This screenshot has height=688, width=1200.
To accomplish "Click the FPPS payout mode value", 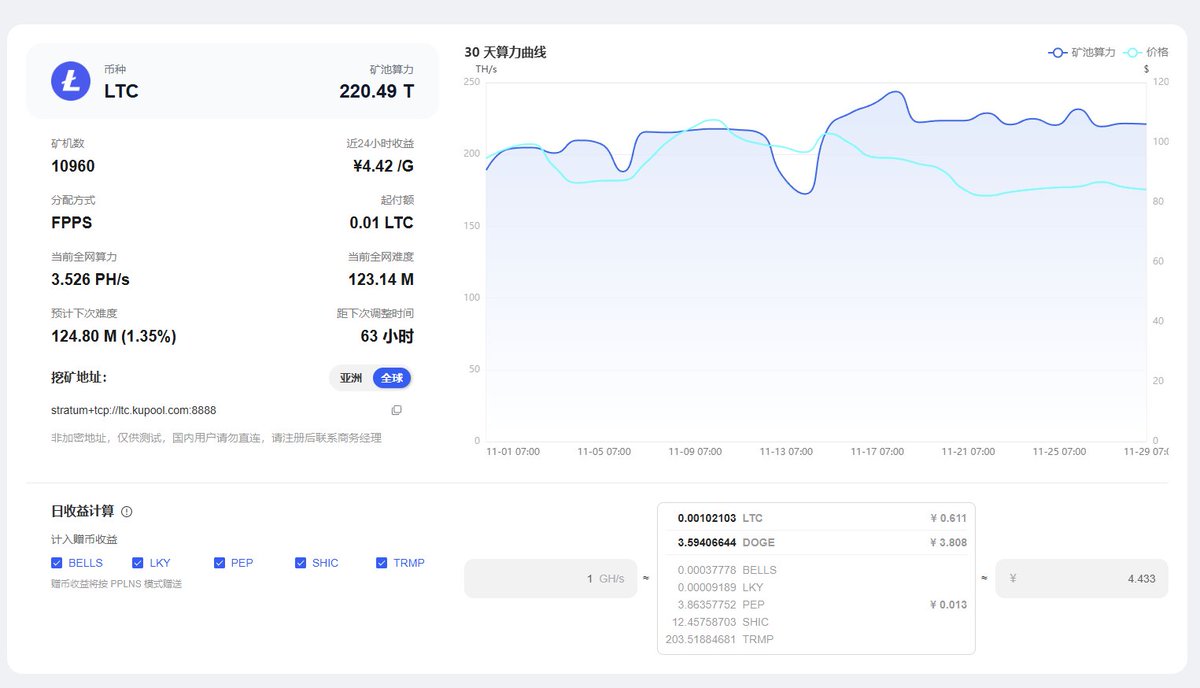I will pos(72,222).
